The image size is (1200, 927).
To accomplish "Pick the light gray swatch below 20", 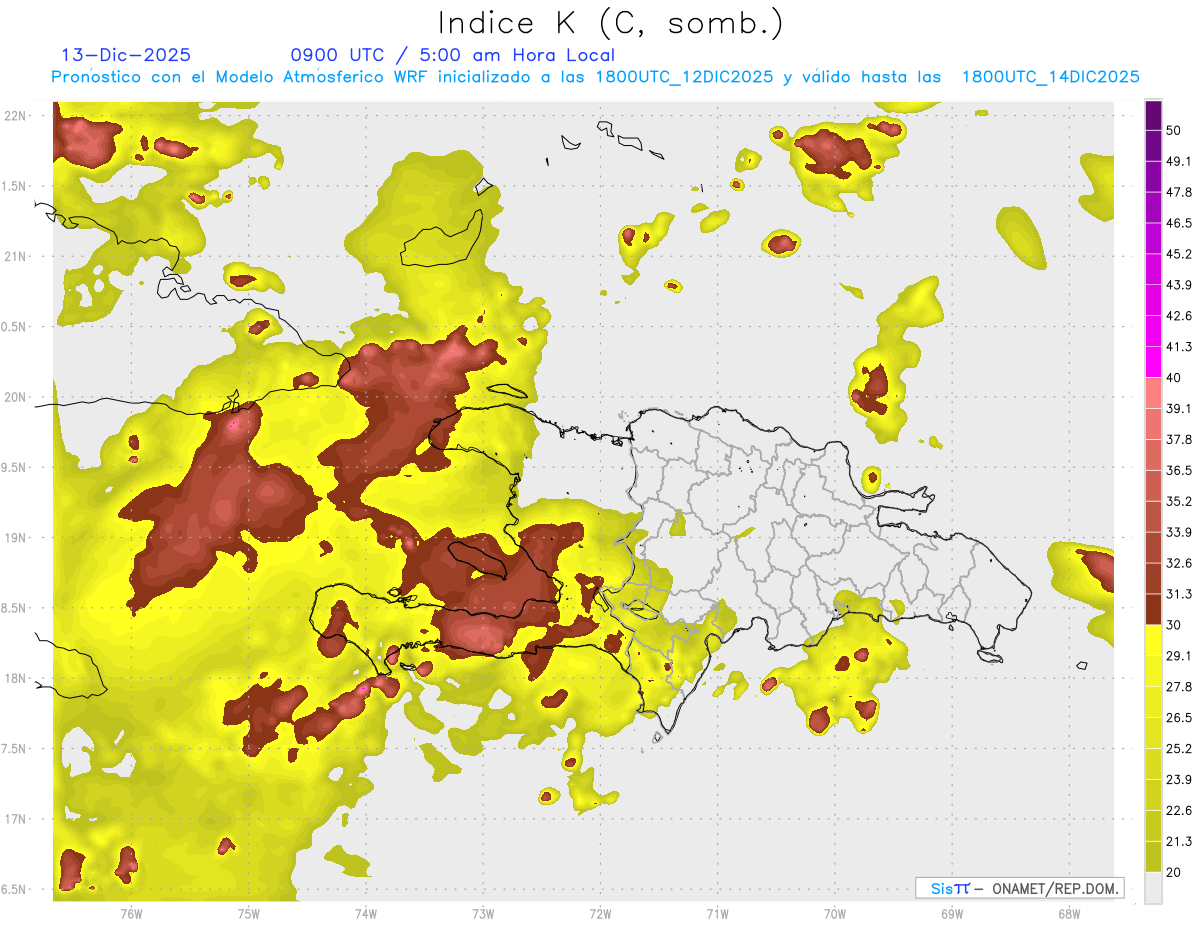I will coord(1153,888).
